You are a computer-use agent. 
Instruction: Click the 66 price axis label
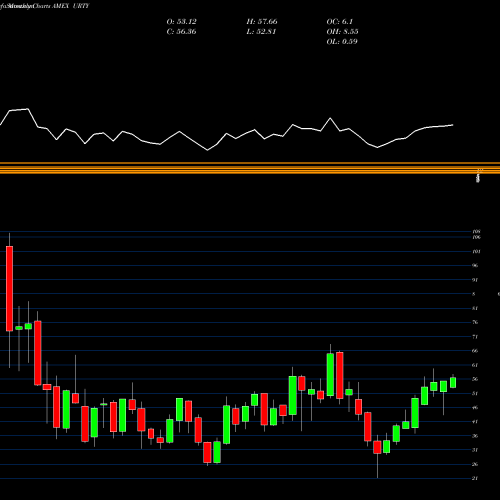tap(475, 351)
